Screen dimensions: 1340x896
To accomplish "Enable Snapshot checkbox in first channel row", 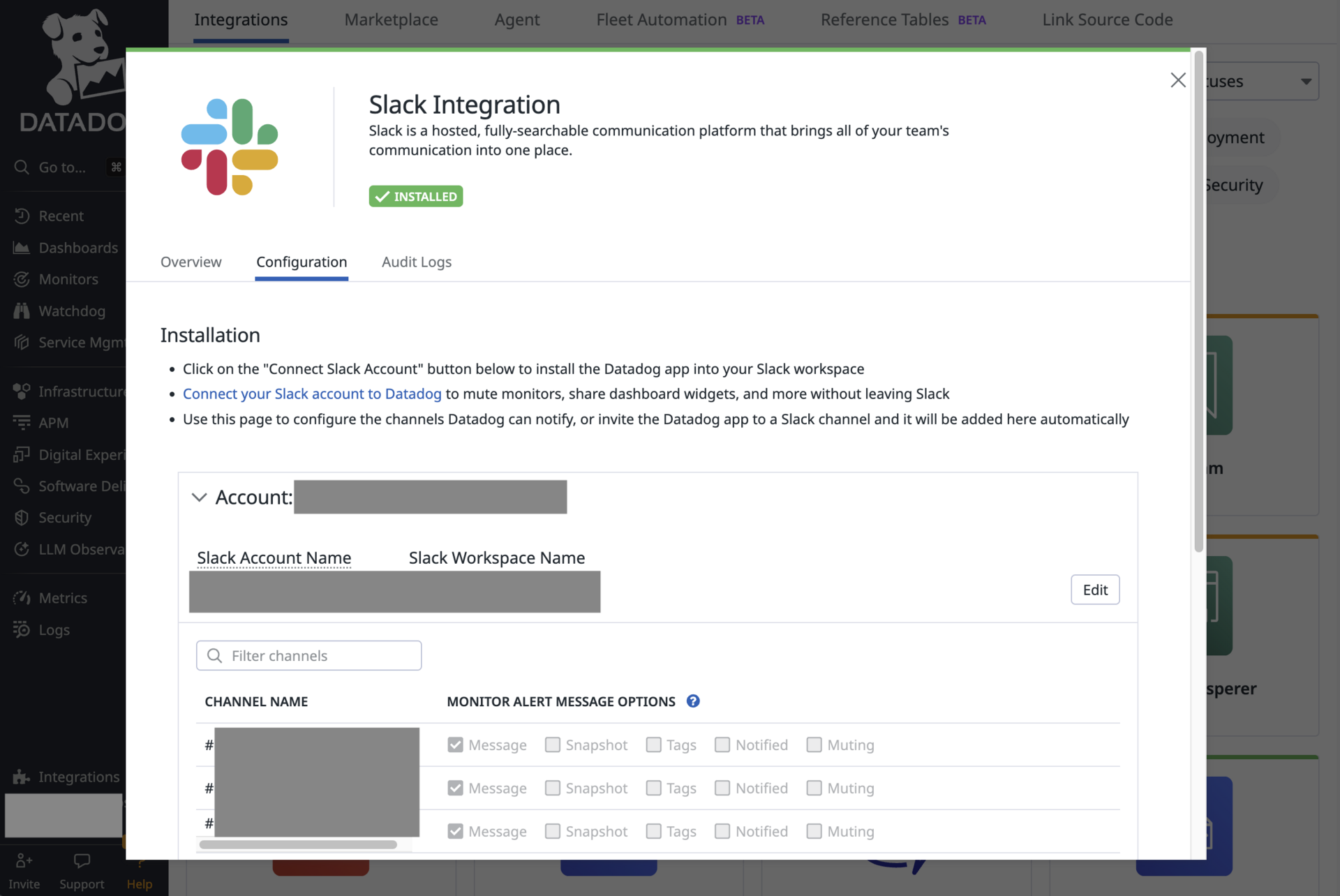I will 553,745.
